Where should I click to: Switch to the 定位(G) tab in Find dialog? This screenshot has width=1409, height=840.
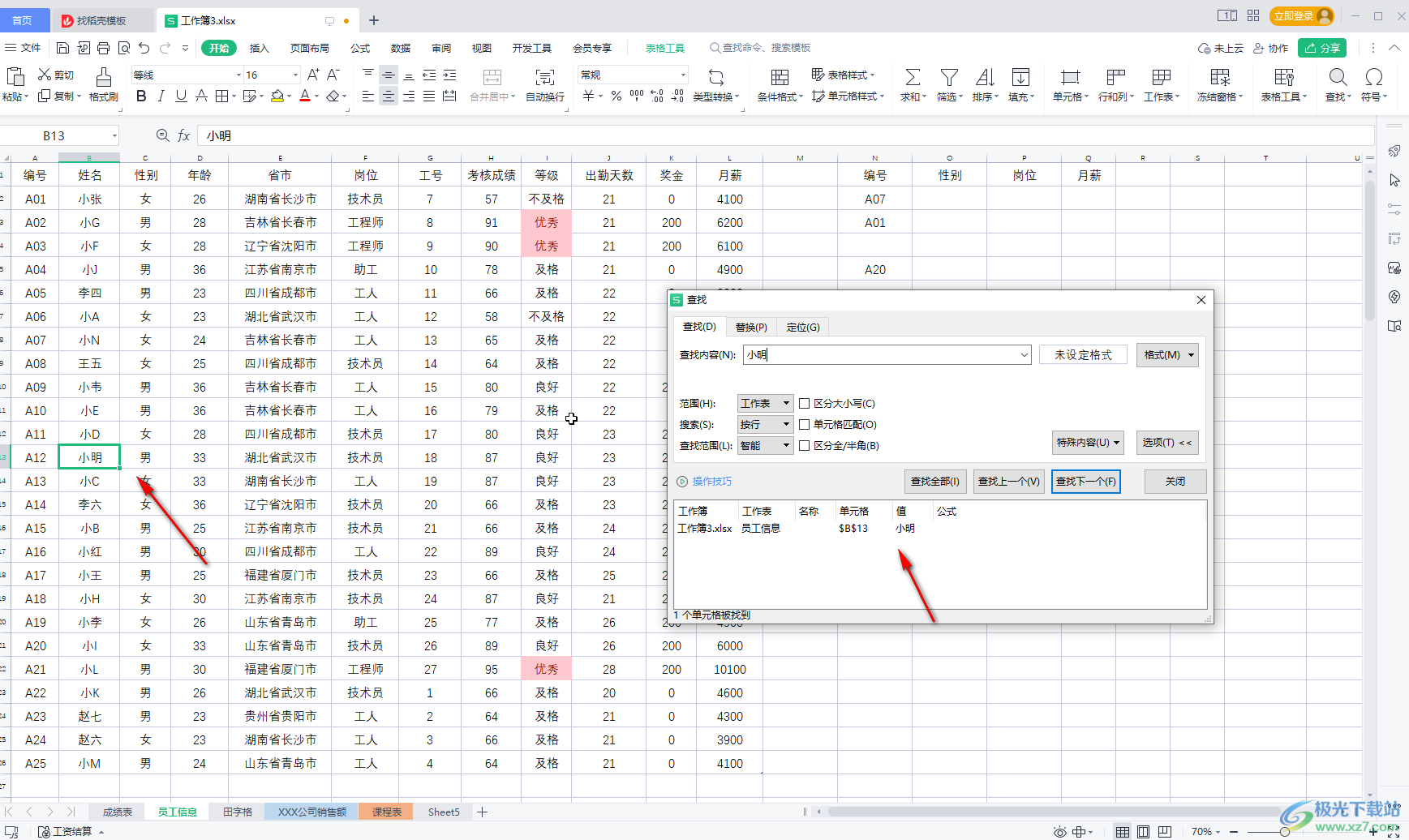(803, 327)
